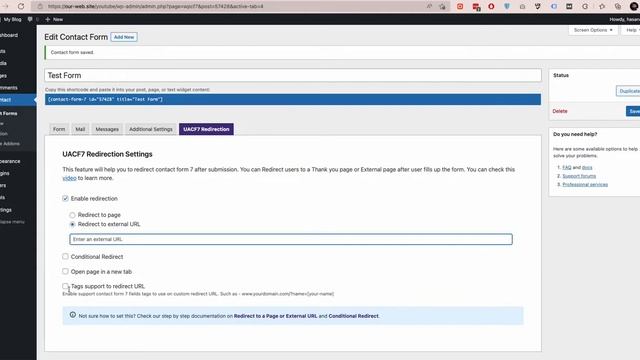The image size is (640, 360).
Task: Click the browser address bar URL
Action: tap(155, 7)
